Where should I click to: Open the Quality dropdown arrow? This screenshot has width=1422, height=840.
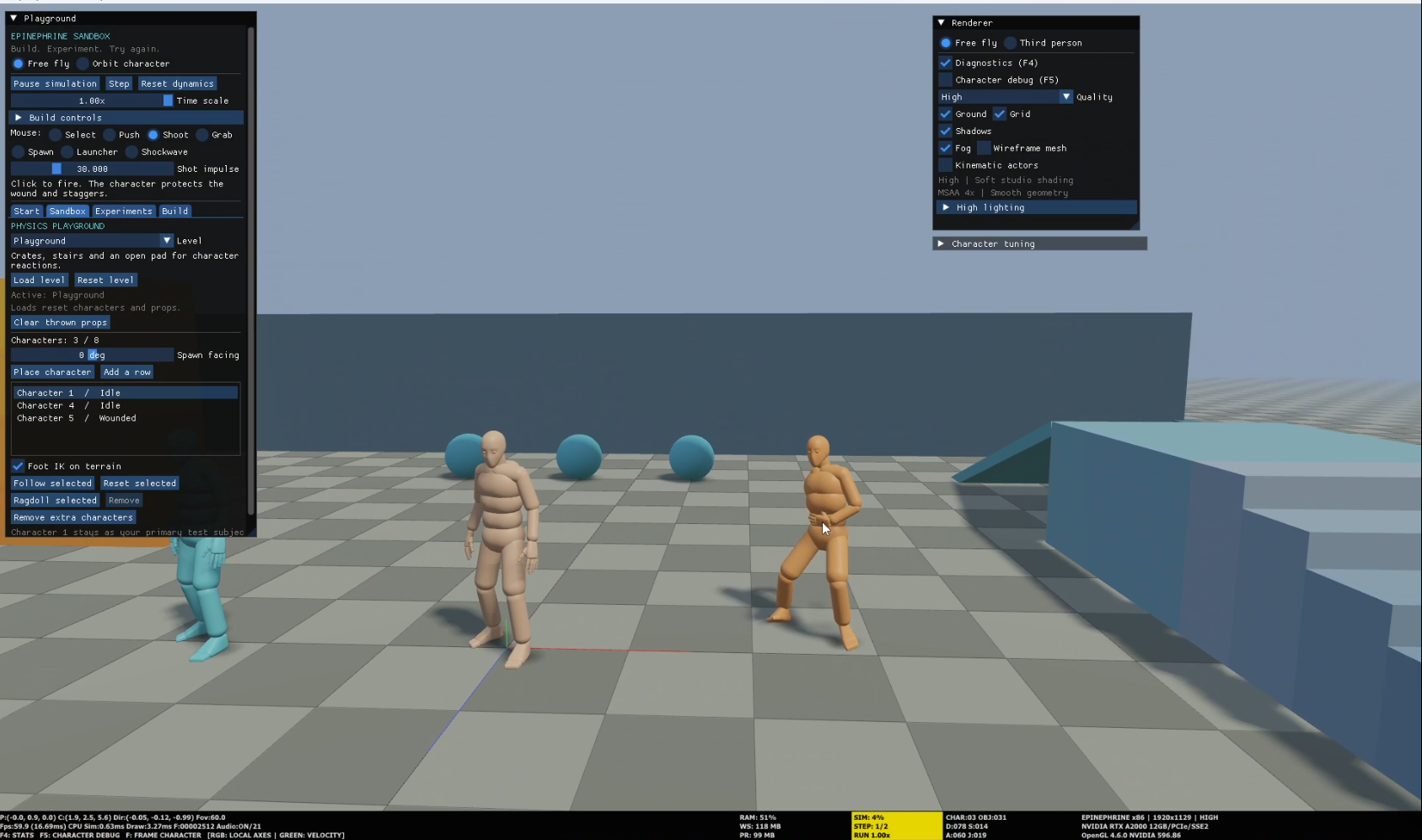[x=1066, y=97]
